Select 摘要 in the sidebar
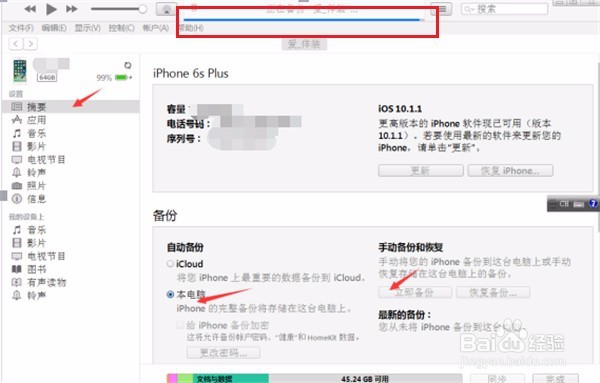The height and width of the screenshot is (383, 600). click(70, 106)
